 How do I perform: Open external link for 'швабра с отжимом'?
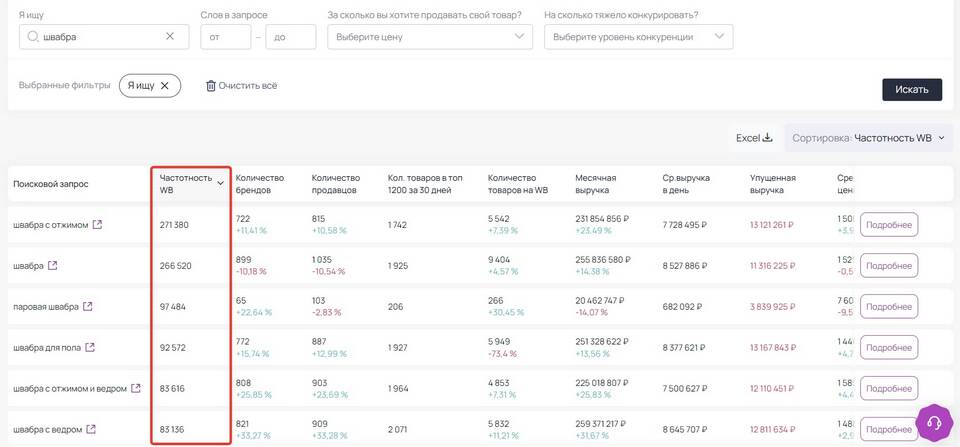[x=97, y=225]
